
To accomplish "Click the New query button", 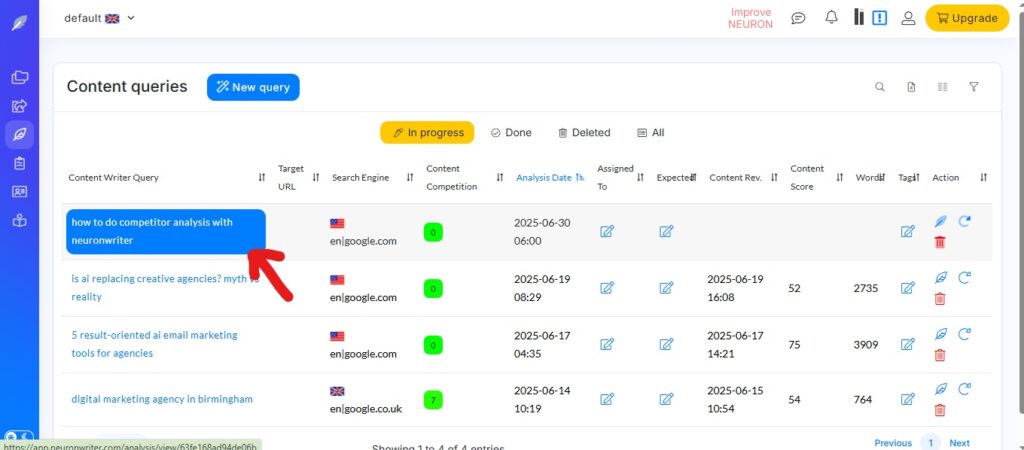I will (x=253, y=87).
